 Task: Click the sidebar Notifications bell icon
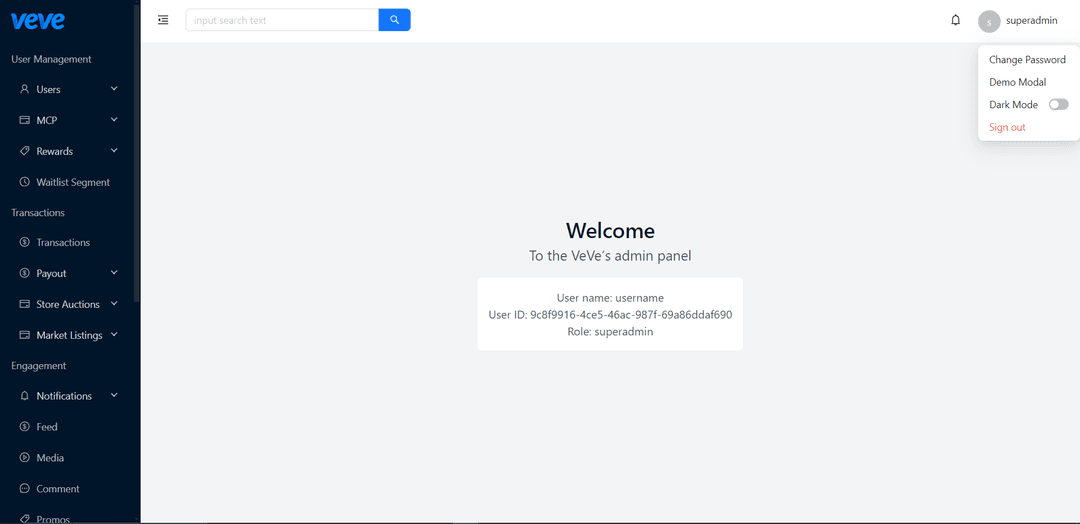[x=25, y=396]
